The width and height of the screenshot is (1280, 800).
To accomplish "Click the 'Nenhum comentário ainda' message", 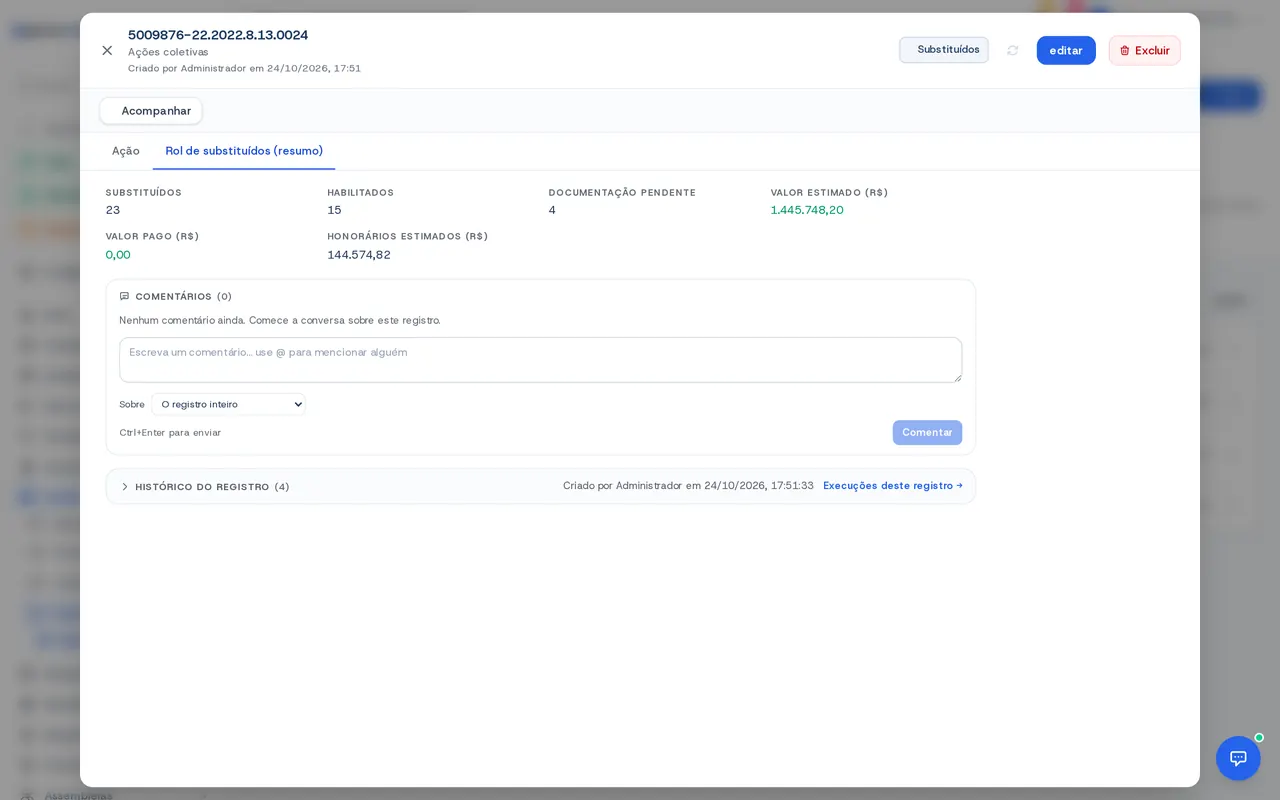I will 280,320.
